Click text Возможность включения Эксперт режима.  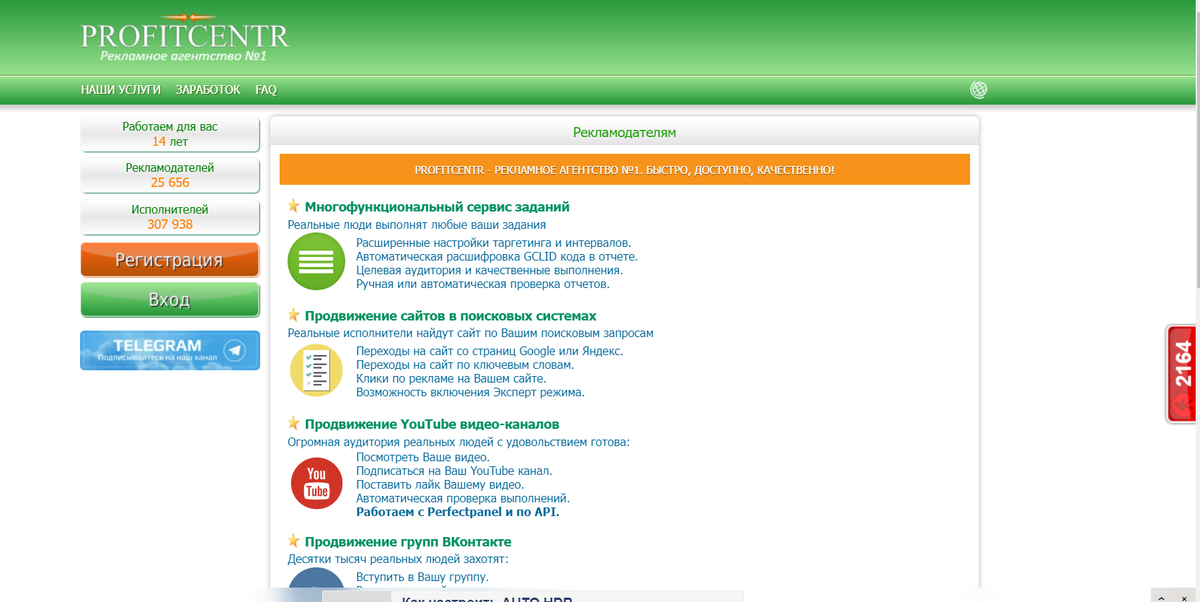point(470,393)
